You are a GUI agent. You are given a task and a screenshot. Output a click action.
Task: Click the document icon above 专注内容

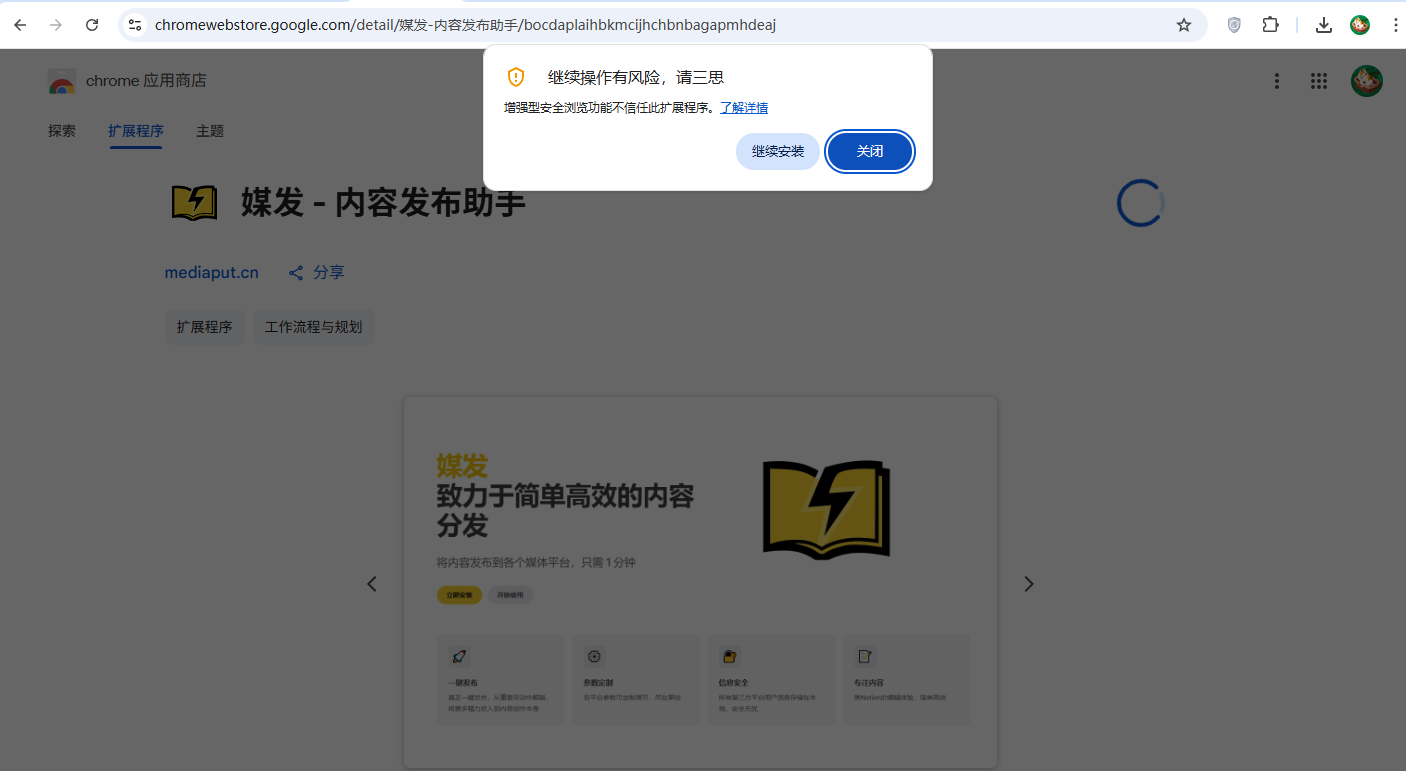[864, 656]
